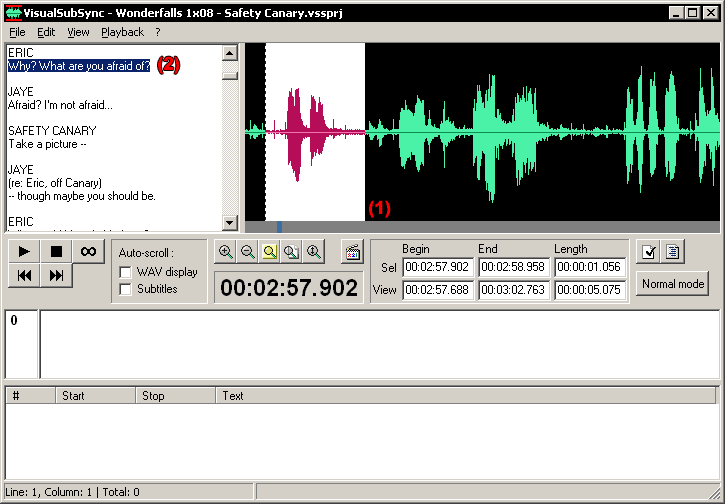Click the first 'ERIC' speaker name

point(21,53)
